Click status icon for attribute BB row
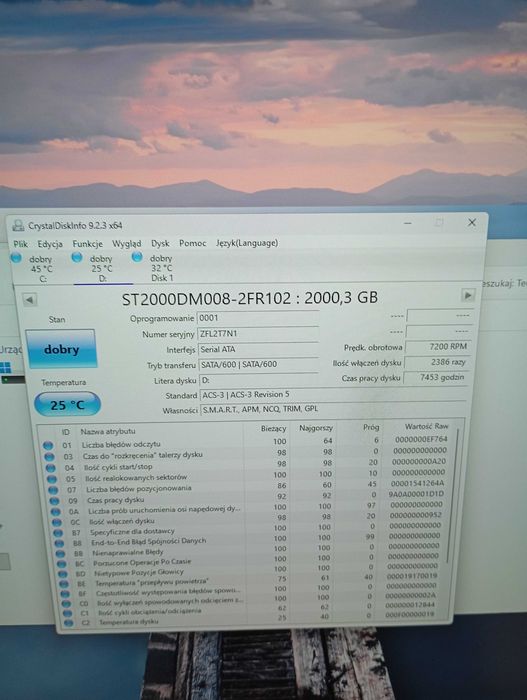Screen dimensions: 527x700 click(x=61, y=554)
